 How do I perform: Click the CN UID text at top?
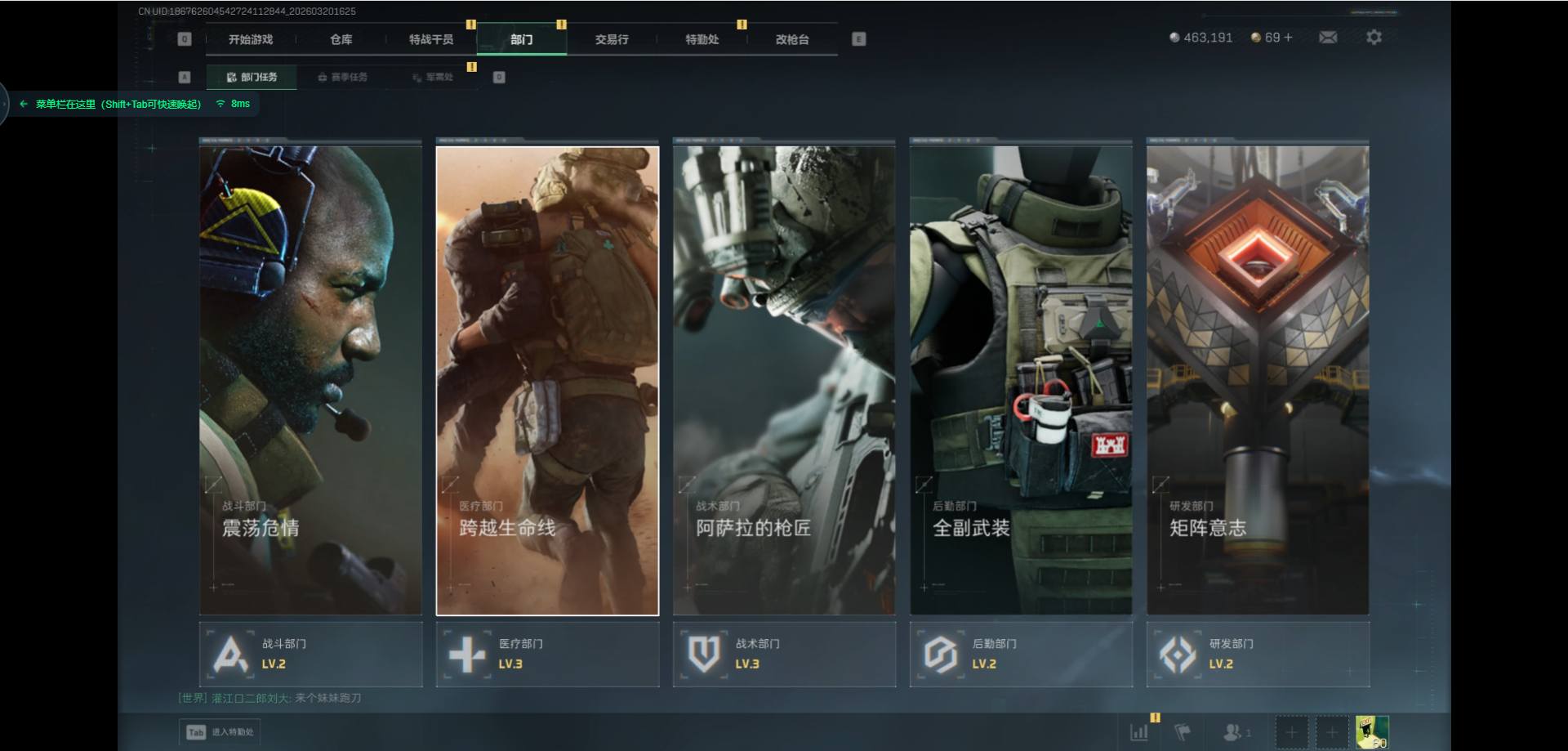247,11
